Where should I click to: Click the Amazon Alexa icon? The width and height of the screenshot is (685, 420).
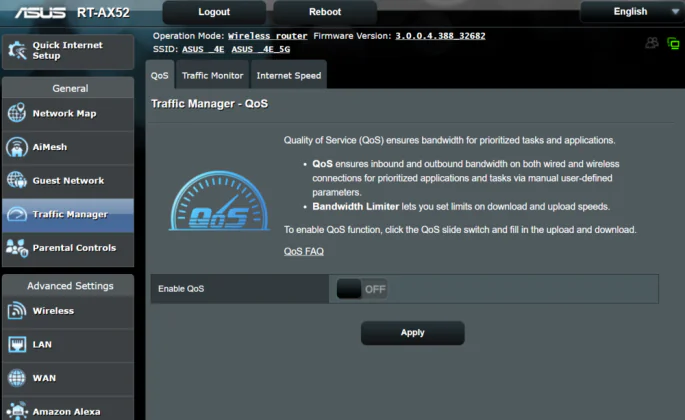click(x=17, y=411)
